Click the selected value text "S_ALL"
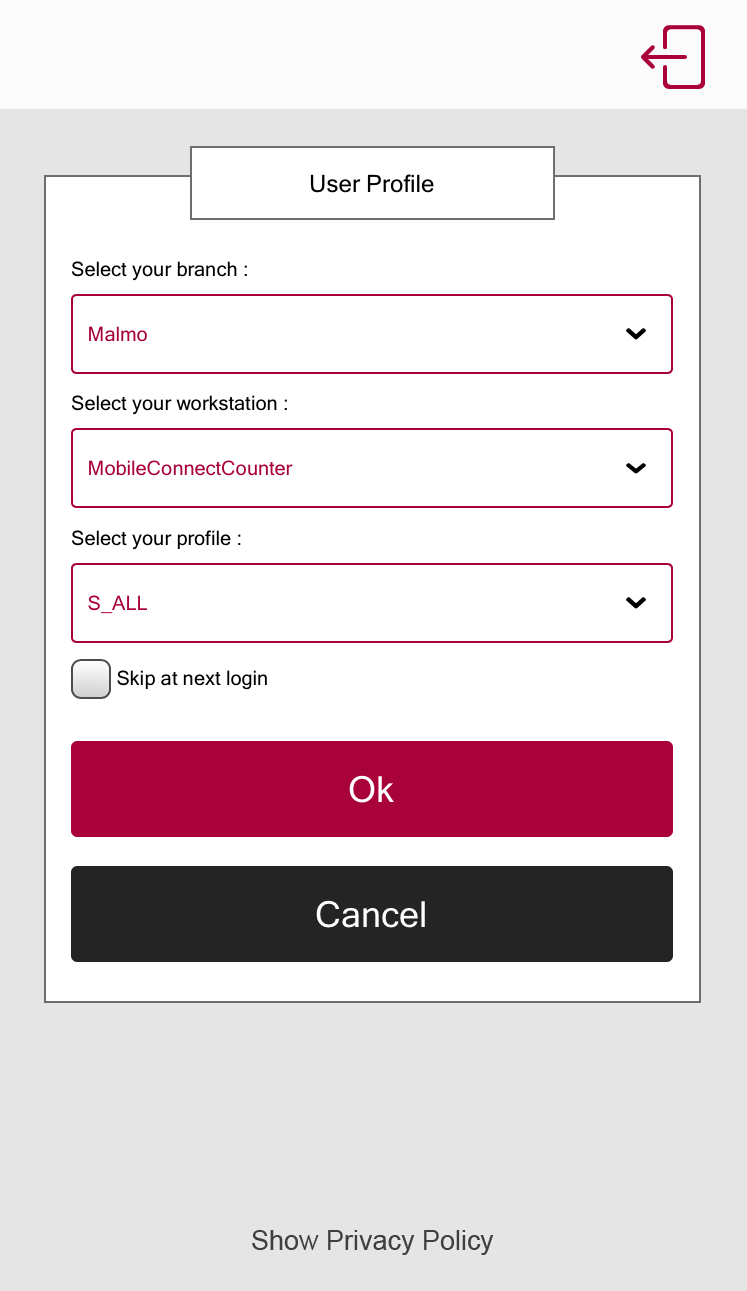This screenshot has height=1291, width=747. 118,604
